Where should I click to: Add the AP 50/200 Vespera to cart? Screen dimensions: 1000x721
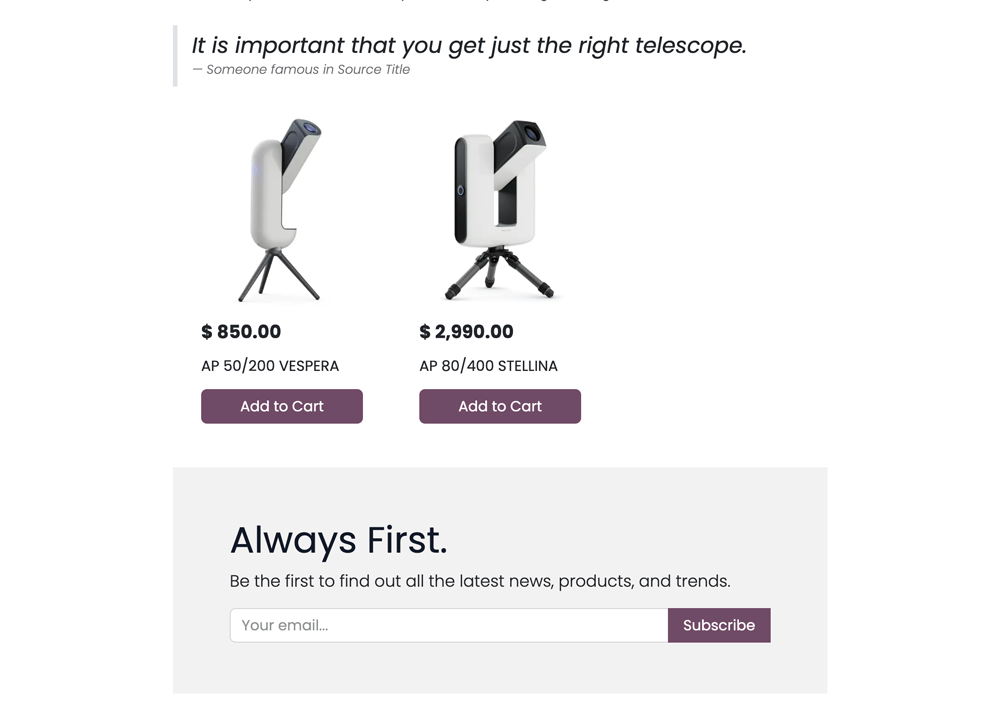point(282,406)
